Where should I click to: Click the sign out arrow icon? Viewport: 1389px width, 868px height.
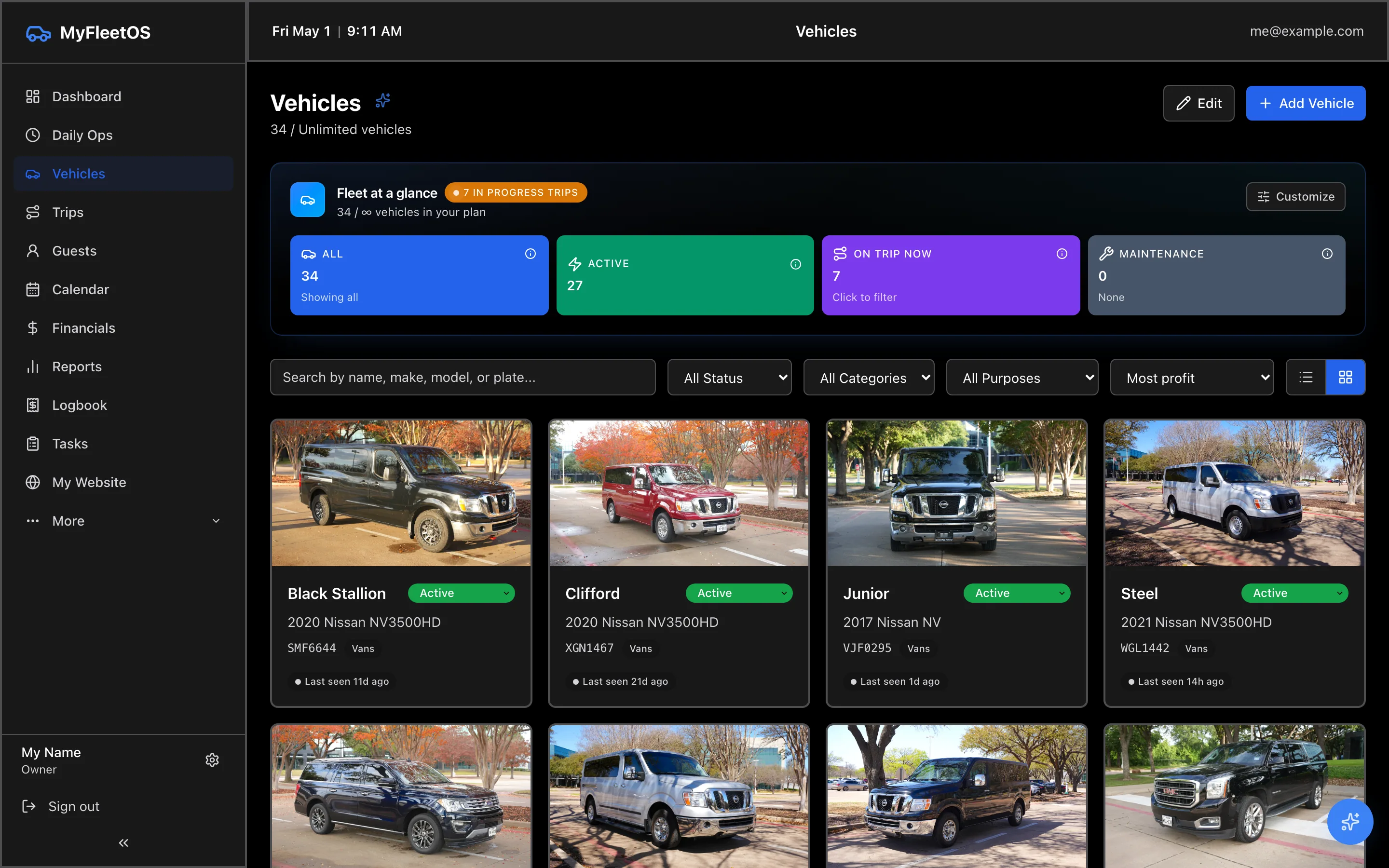coord(29,807)
